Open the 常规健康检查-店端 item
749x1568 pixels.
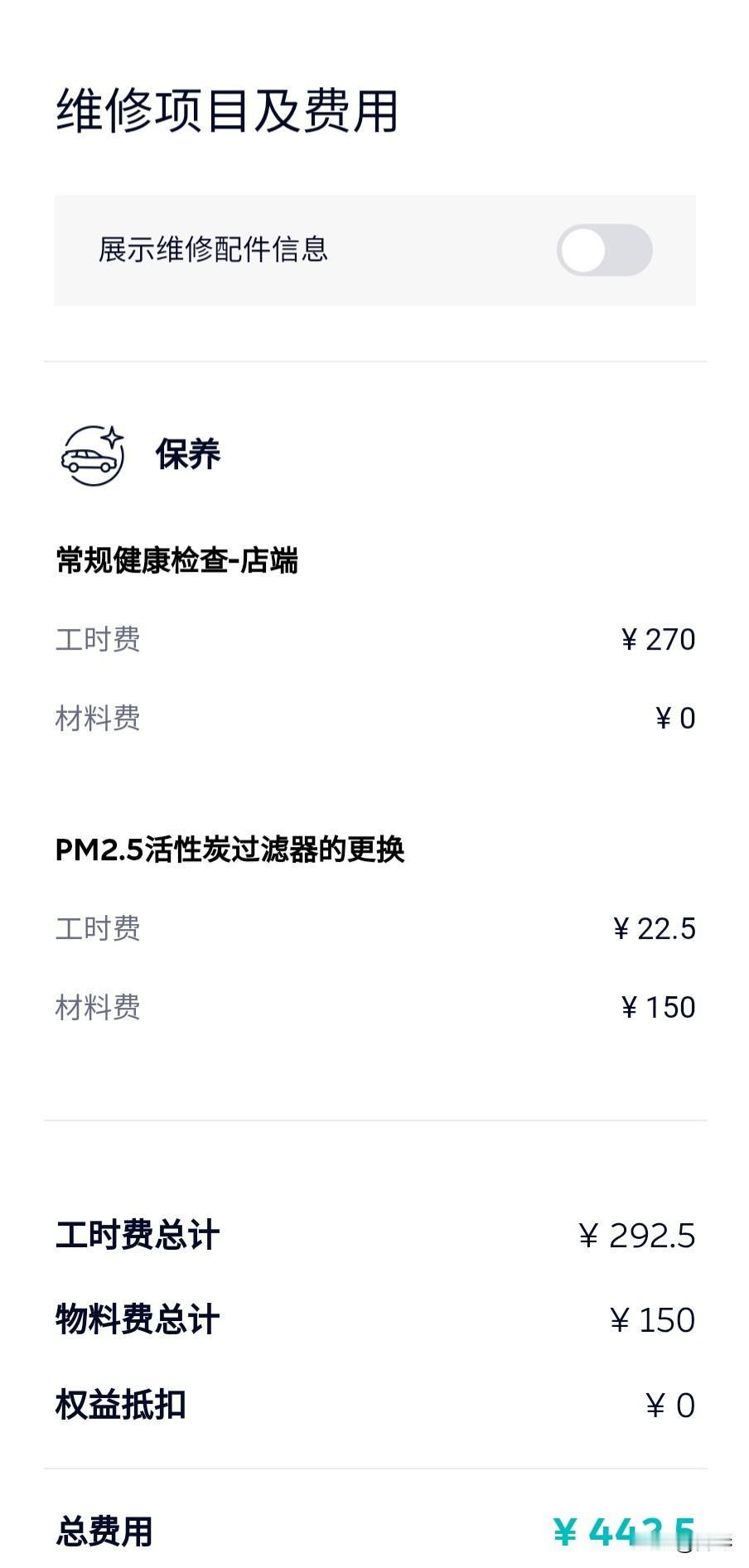pos(176,561)
